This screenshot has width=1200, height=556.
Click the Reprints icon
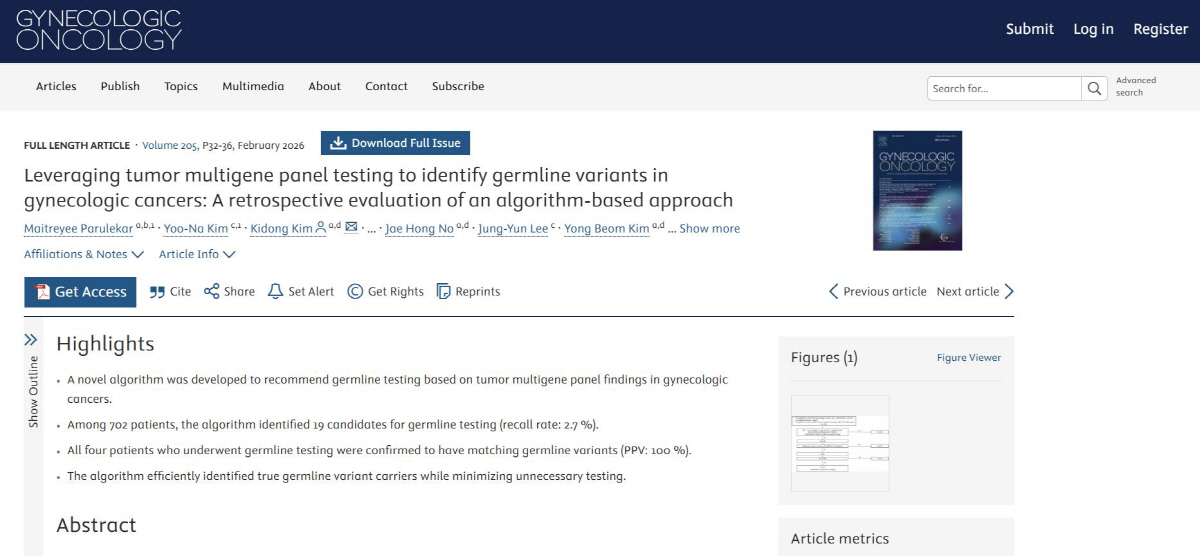[443, 292]
